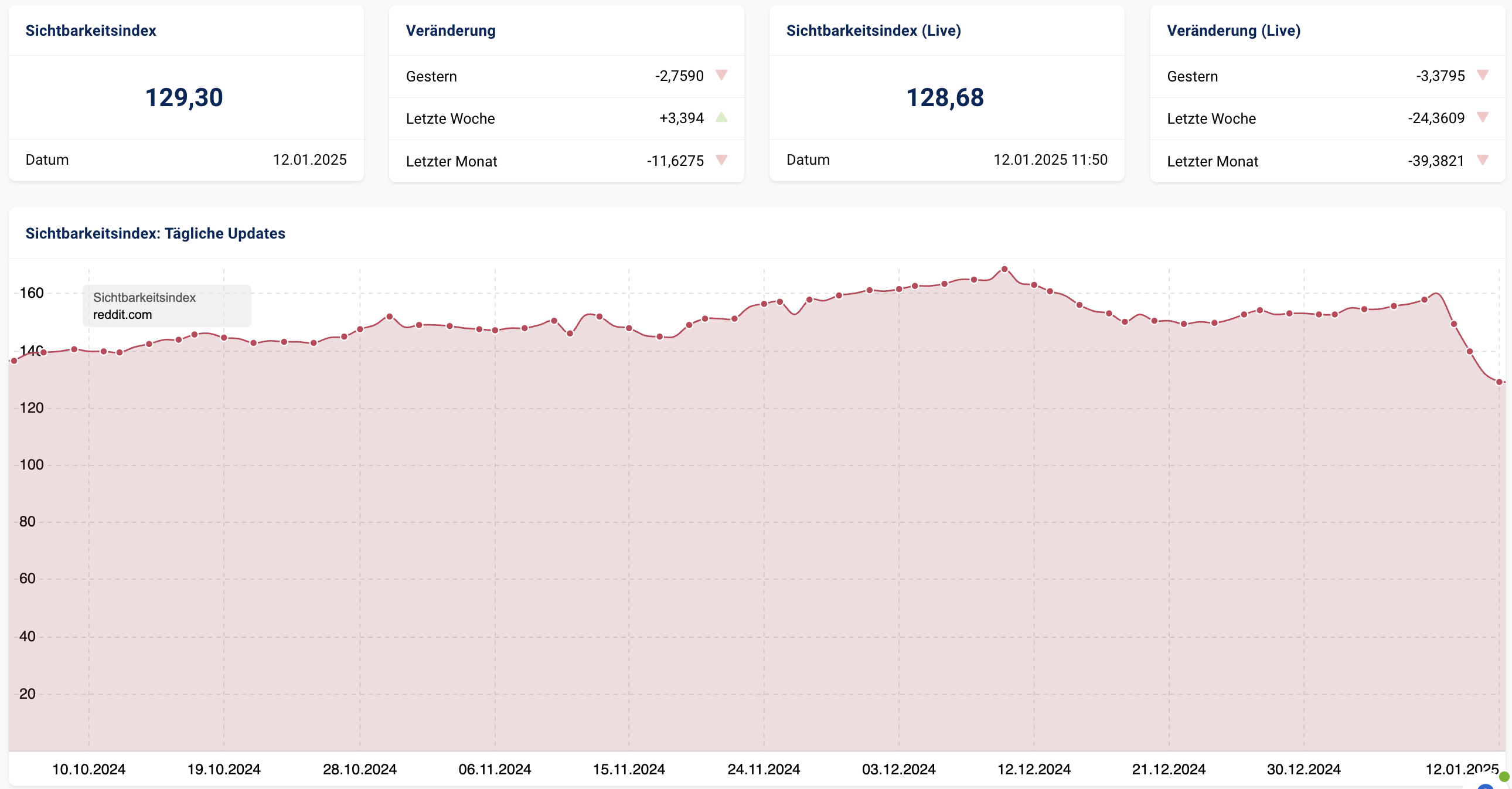1512x789 pixels.
Task: Click the down arrow beside Letzter Monat -39,3821
Action: 1483,159
